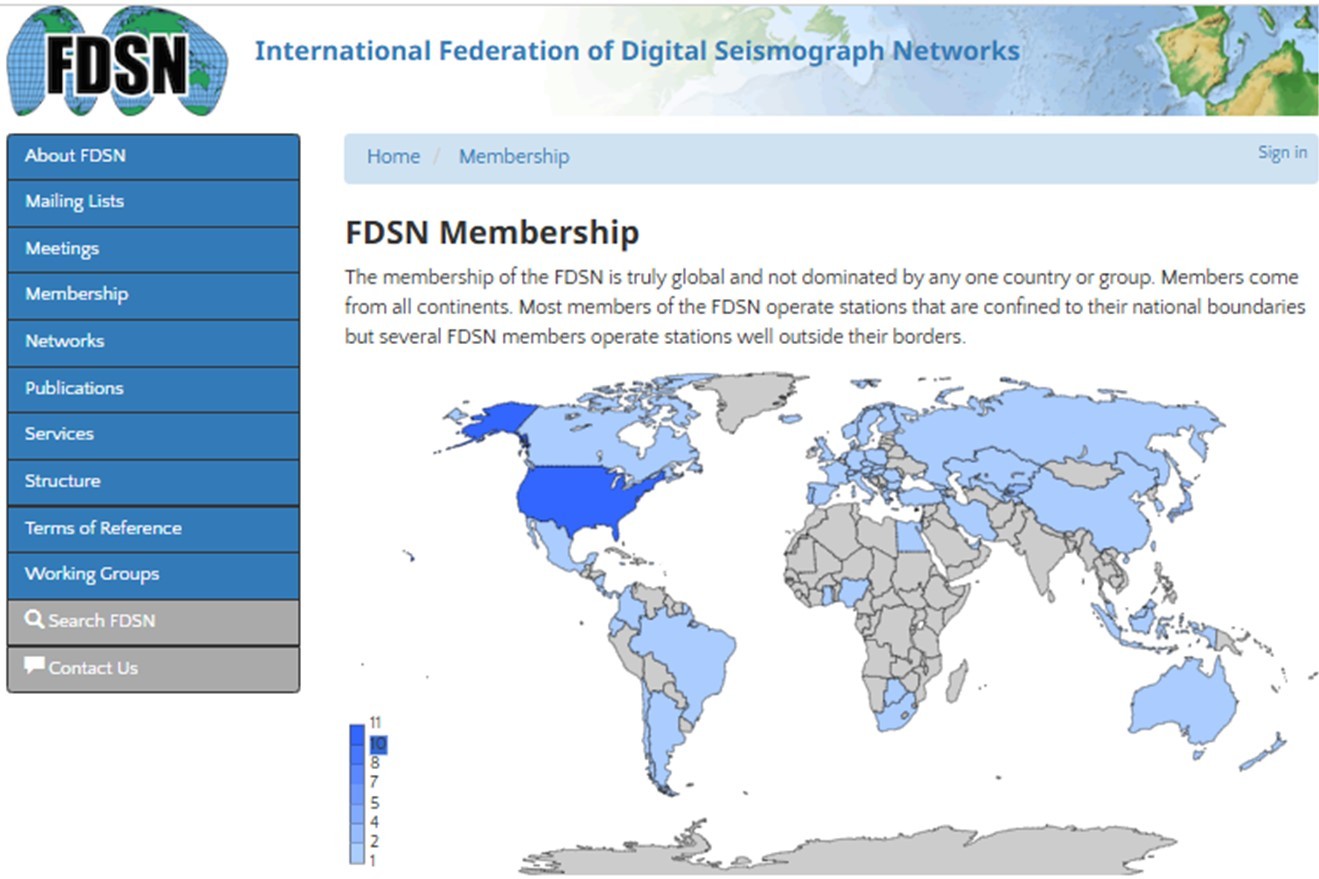This screenshot has height=879, width=1319.
Task: Open Mailing Lists in the sidebar
Action: click(x=74, y=201)
